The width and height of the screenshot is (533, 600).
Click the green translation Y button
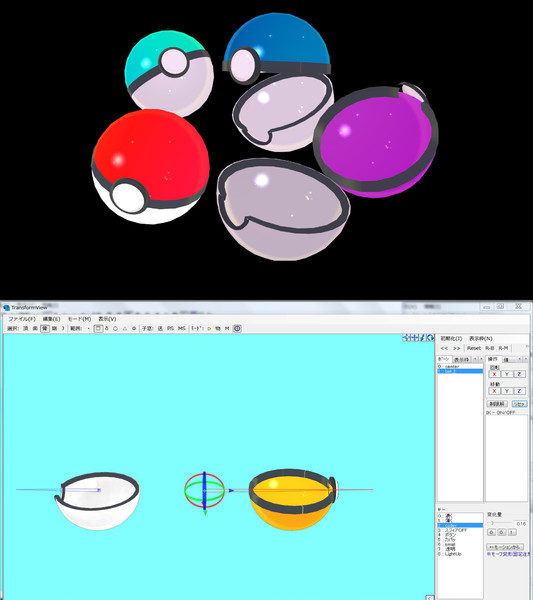[x=507, y=391]
